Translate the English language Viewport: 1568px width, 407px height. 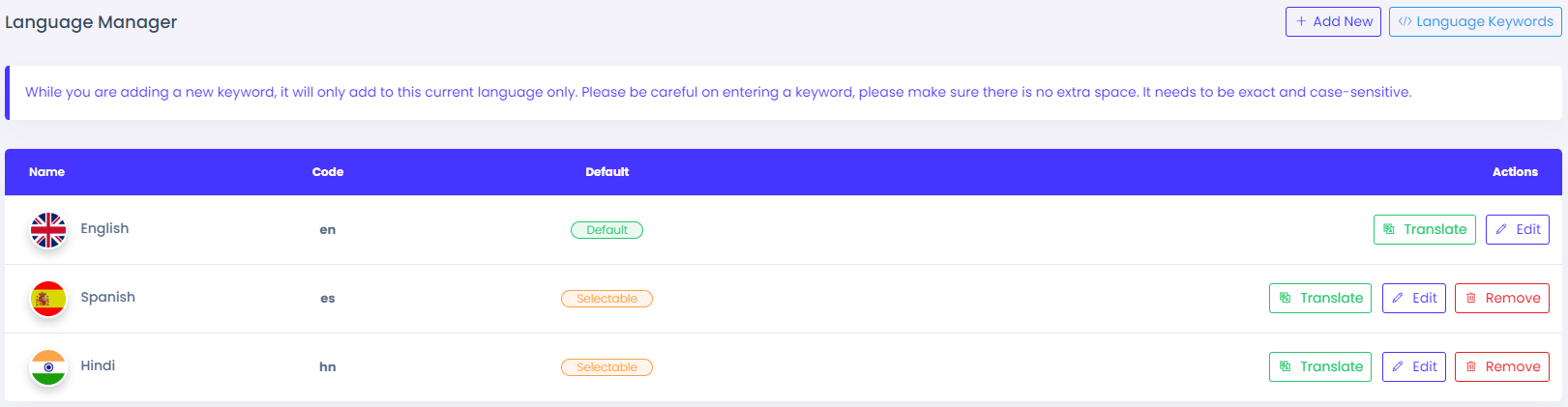pyautogui.click(x=1424, y=229)
